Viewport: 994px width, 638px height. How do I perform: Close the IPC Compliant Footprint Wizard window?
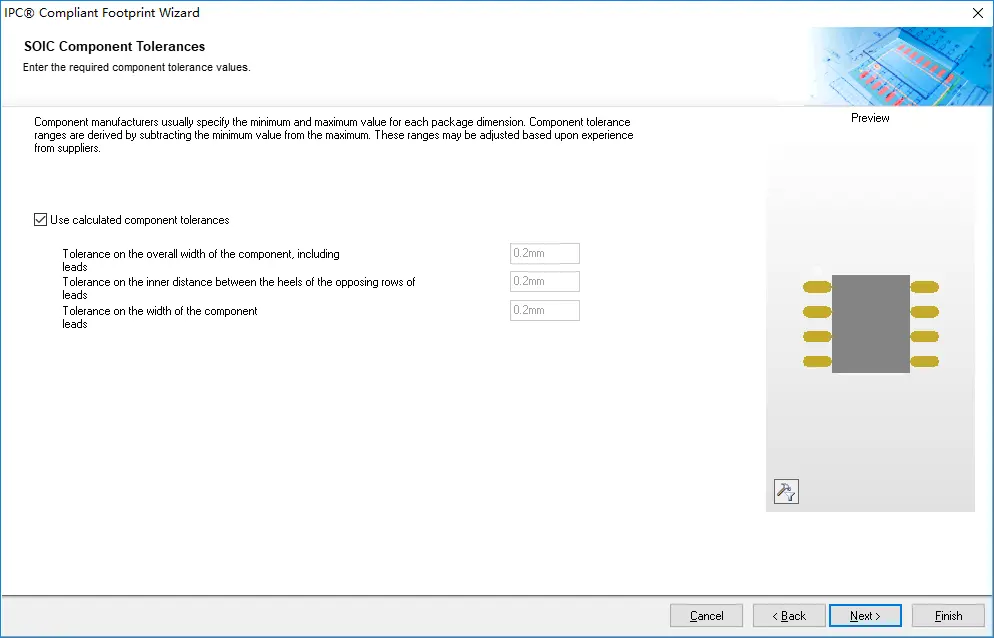[x=977, y=13]
